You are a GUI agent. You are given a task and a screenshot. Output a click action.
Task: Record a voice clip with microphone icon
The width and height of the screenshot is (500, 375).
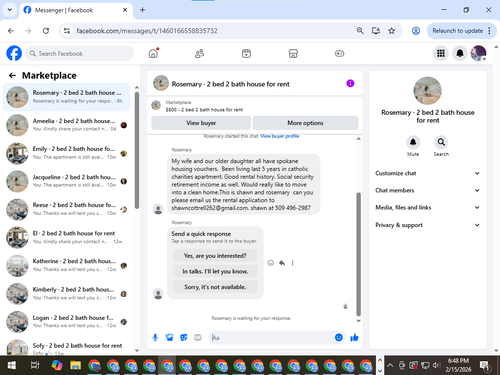coord(155,338)
